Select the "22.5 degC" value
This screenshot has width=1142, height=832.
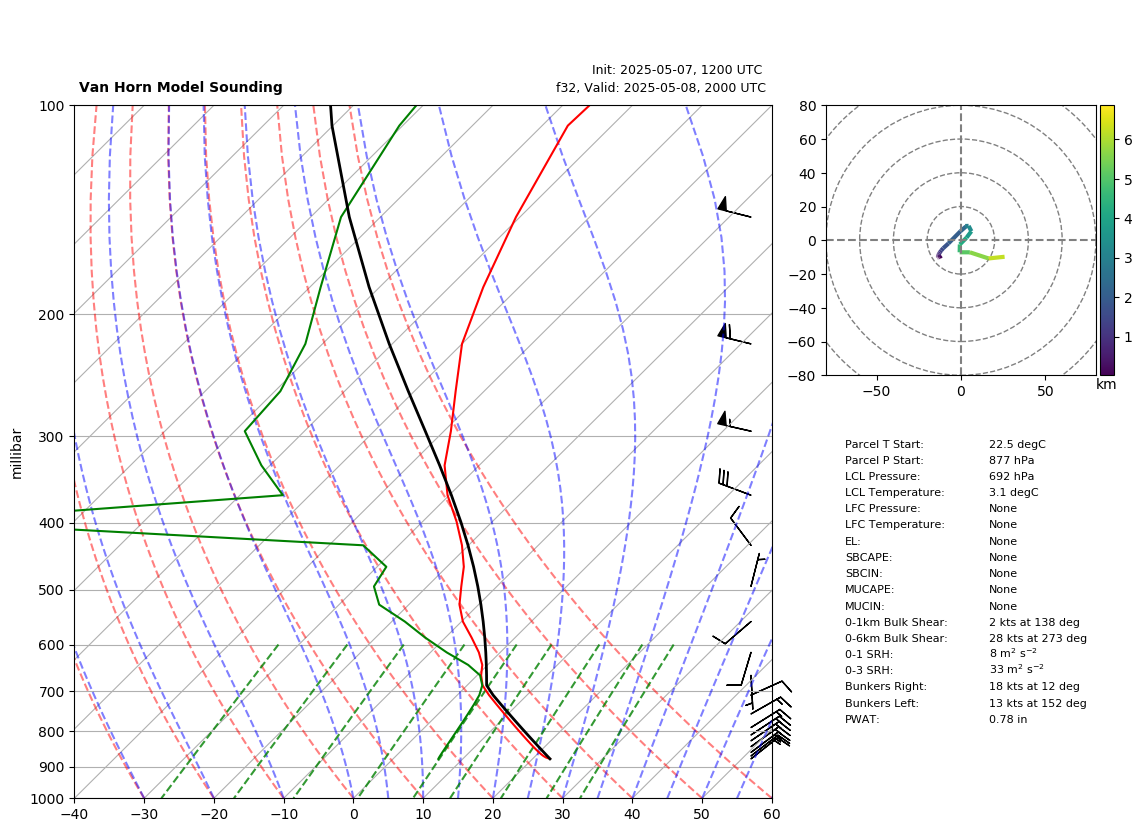(x=1017, y=444)
